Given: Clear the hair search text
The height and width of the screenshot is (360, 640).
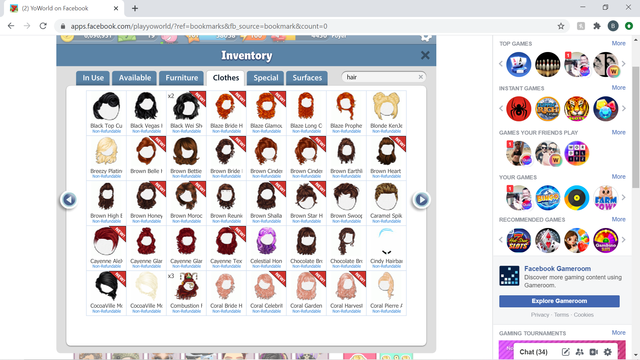Looking at the screenshot, I should point(420,77).
